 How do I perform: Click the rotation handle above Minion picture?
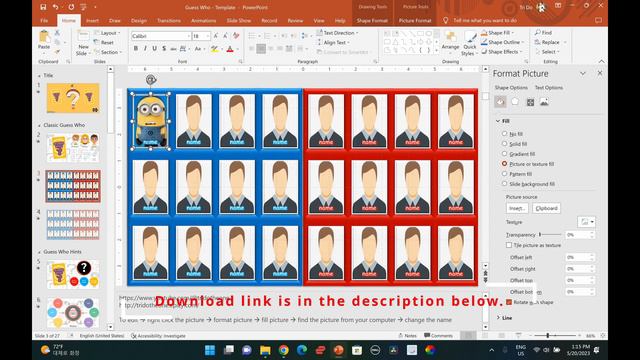pyautogui.click(x=151, y=80)
